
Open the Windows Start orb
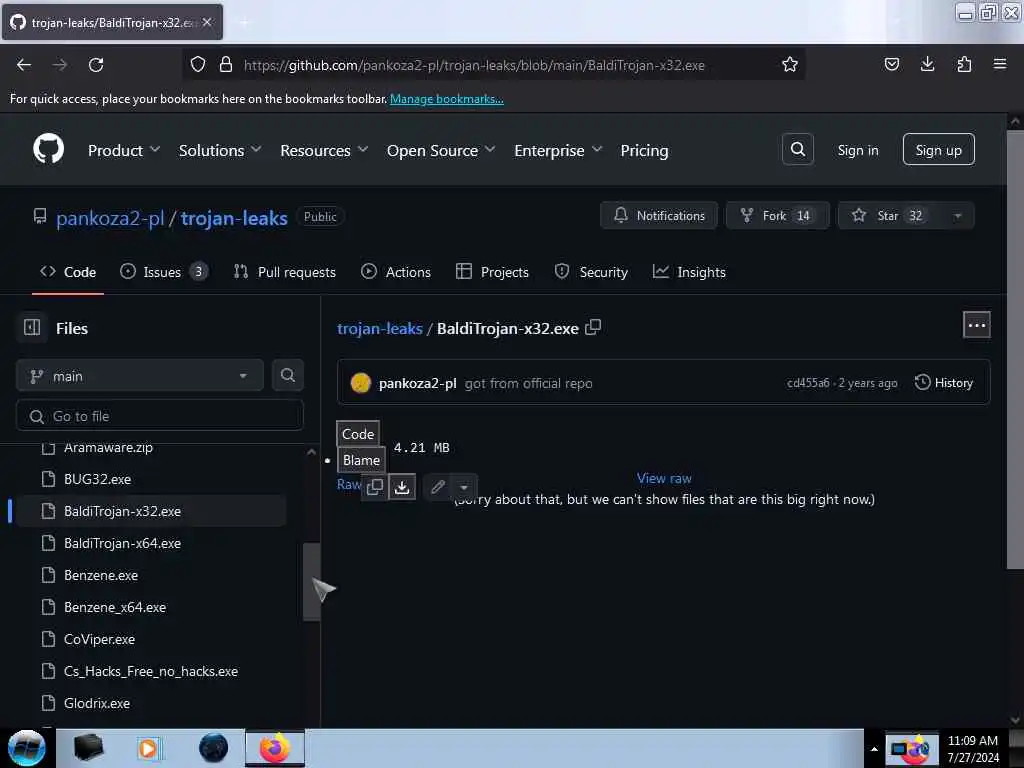(27, 748)
